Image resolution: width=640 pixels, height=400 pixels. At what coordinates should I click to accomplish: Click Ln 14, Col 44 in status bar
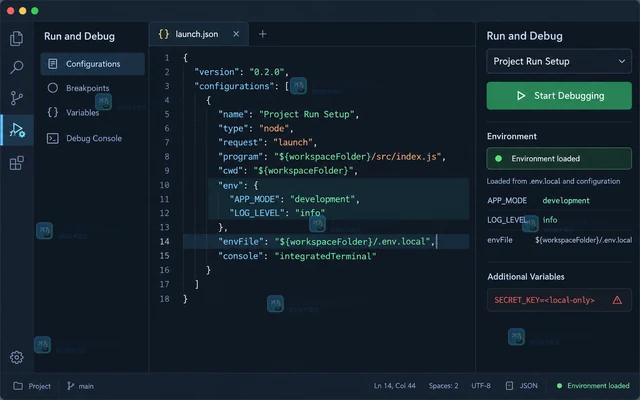pos(395,386)
